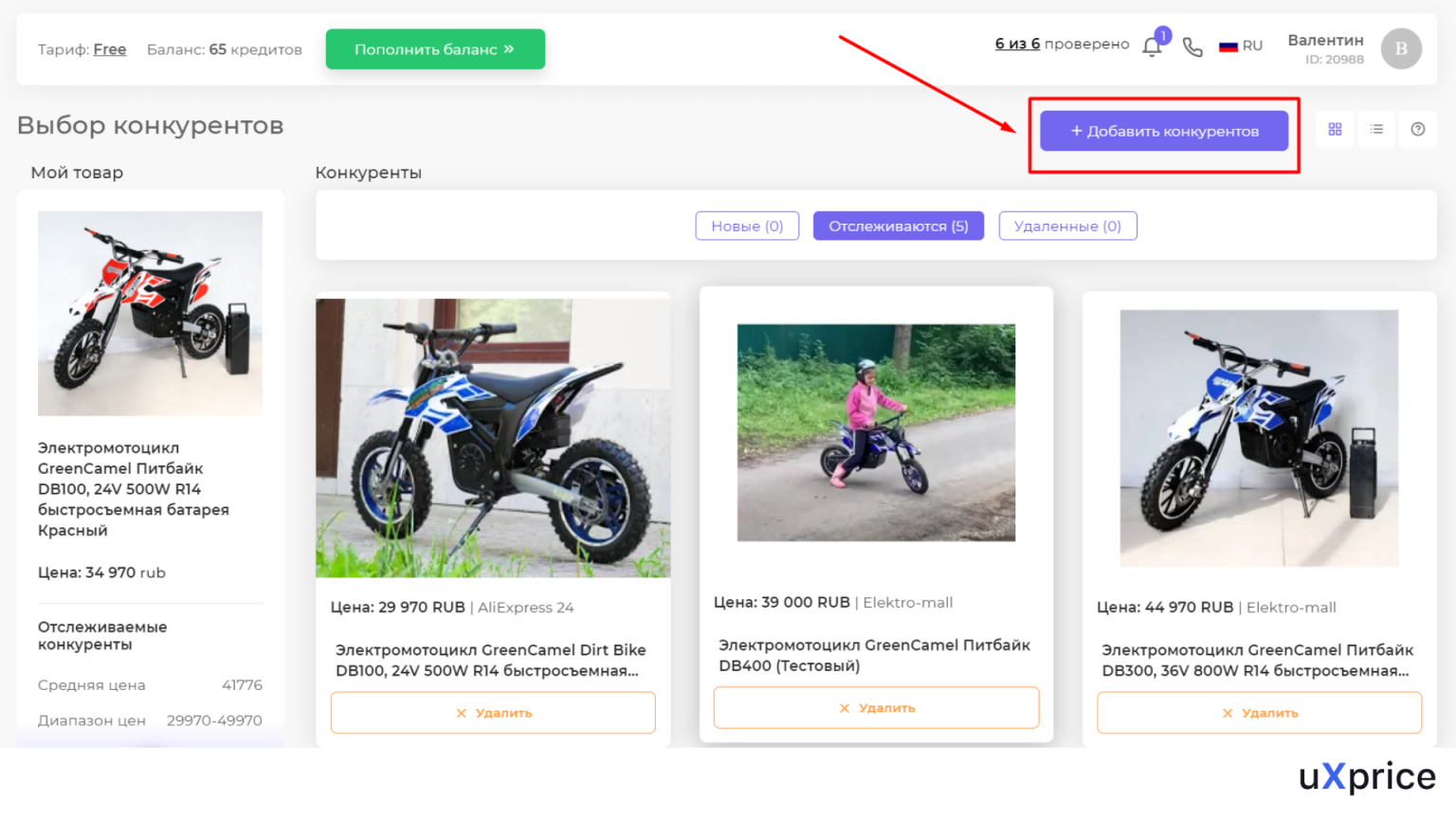Click the user avatar with letter B
The height and width of the screenshot is (819, 1456).
[x=1401, y=49]
